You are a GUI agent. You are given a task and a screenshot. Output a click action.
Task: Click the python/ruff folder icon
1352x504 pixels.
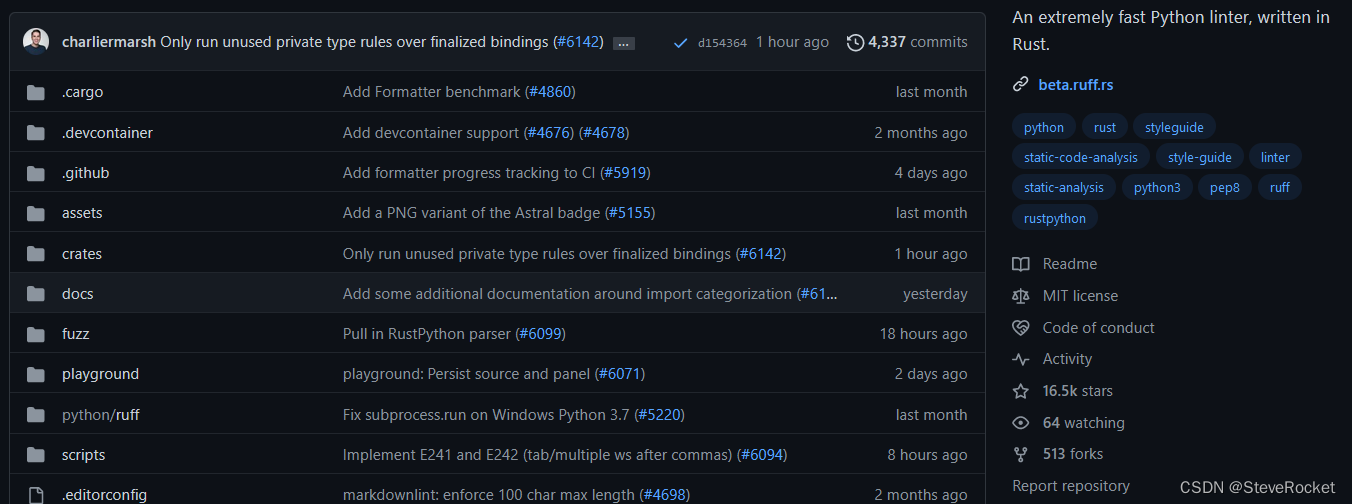(36, 415)
